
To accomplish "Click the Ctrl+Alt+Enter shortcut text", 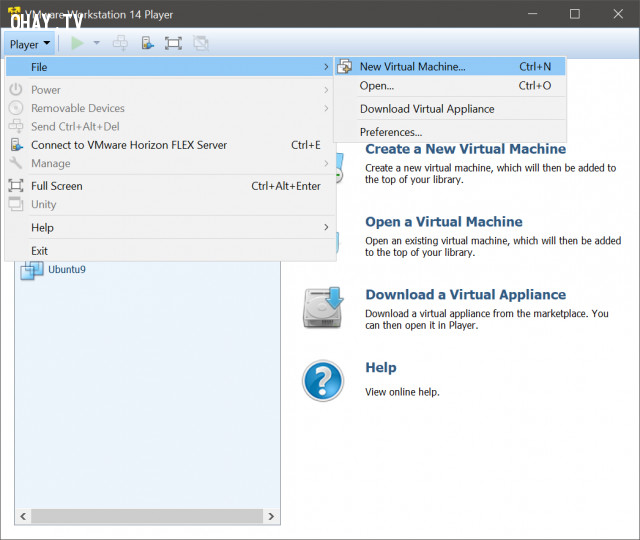I will [x=286, y=186].
